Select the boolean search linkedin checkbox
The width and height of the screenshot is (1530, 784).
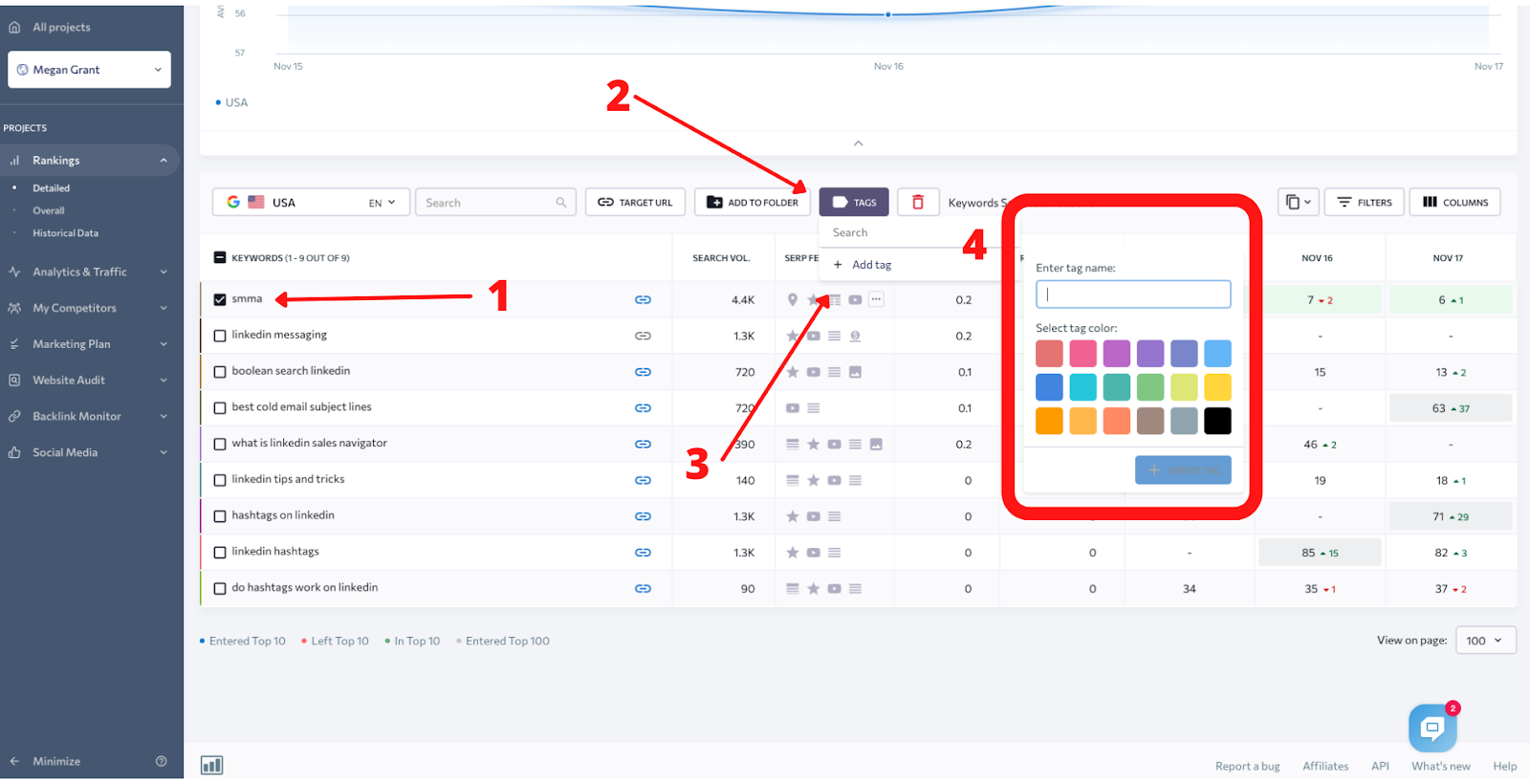[x=220, y=372]
